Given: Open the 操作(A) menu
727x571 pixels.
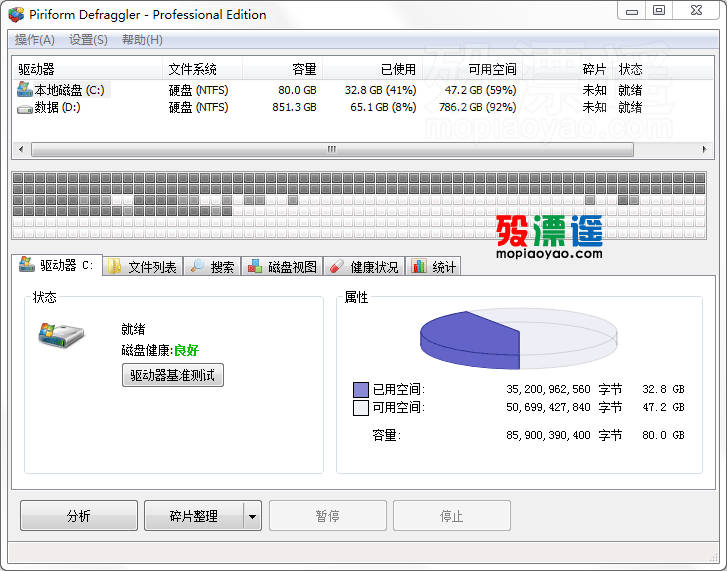Looking at the screenshot, I should tap(35, 40).
